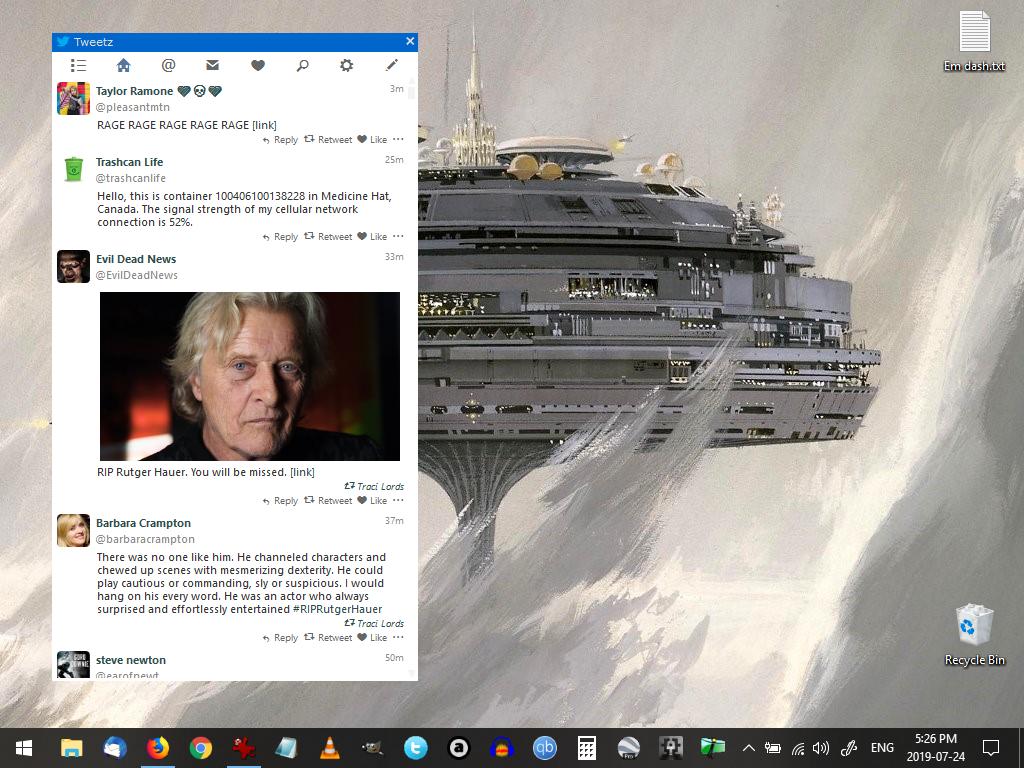
Task: Open the @EvilDeadNews handle
Action: 137,276
